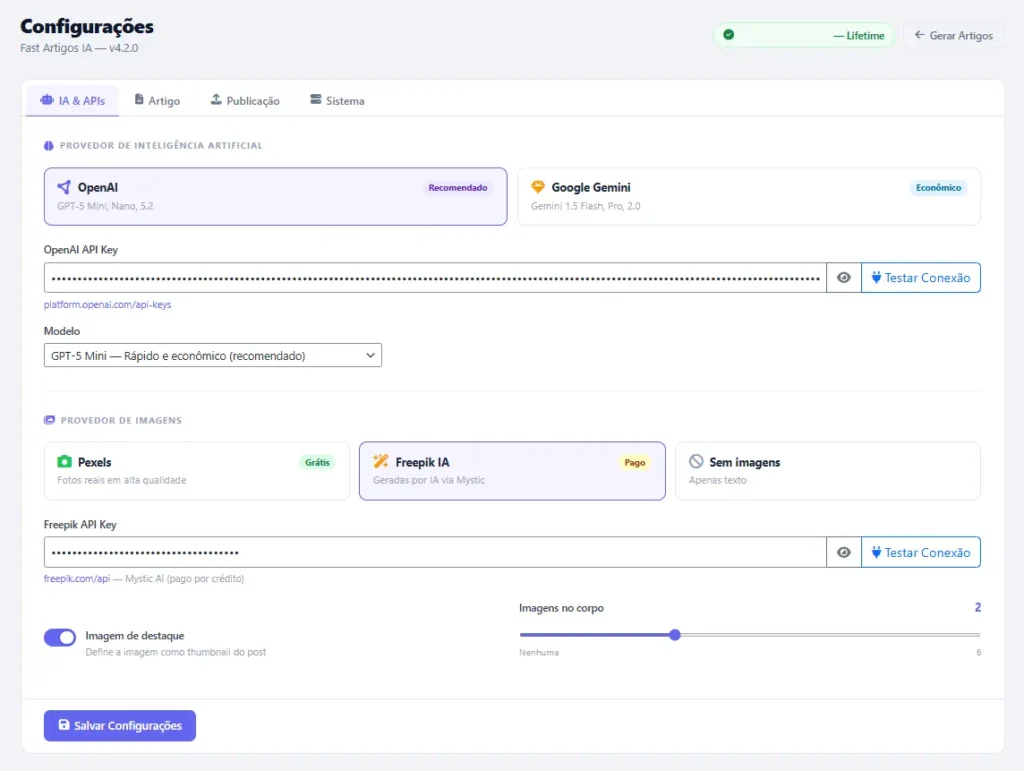Show the OpenAI API key with eye icon
Screen dimensions: 1024x771
[844, 277]
